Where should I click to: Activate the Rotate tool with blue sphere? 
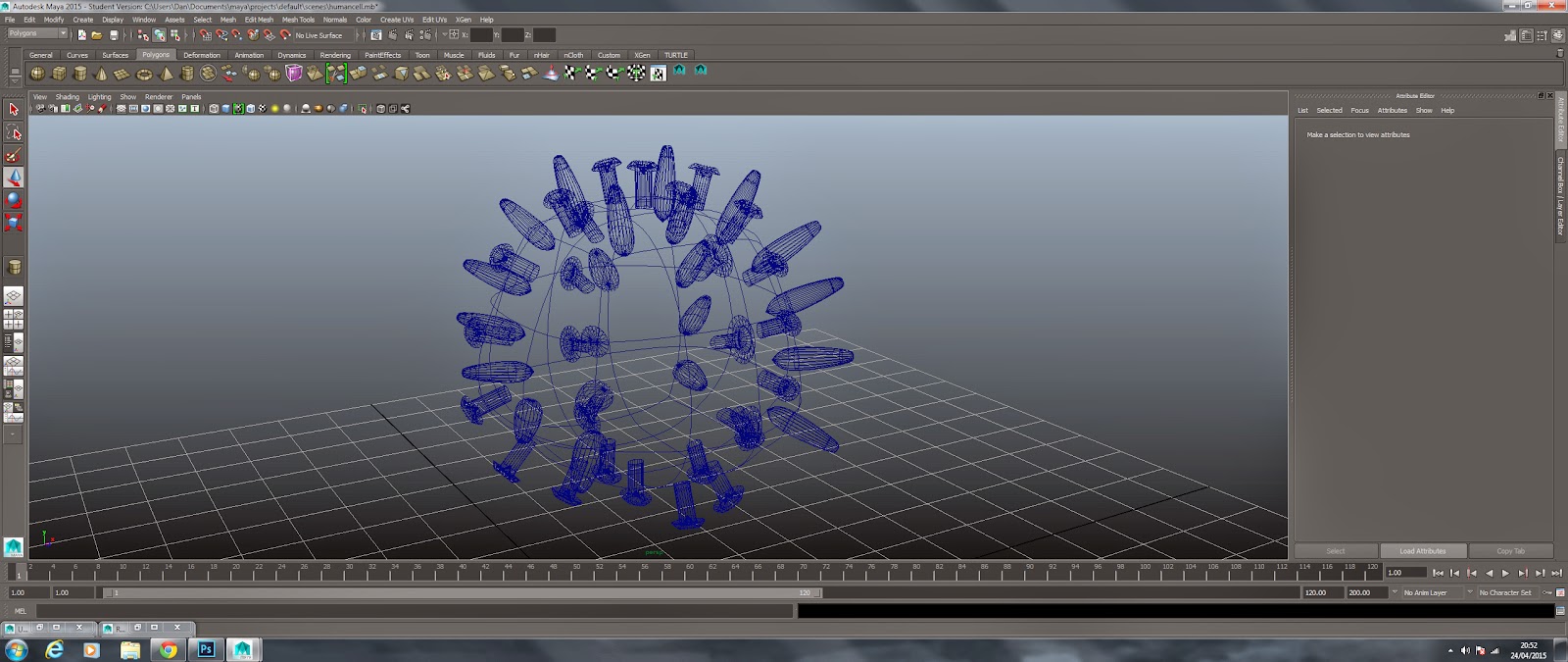[x=14, y=200]
